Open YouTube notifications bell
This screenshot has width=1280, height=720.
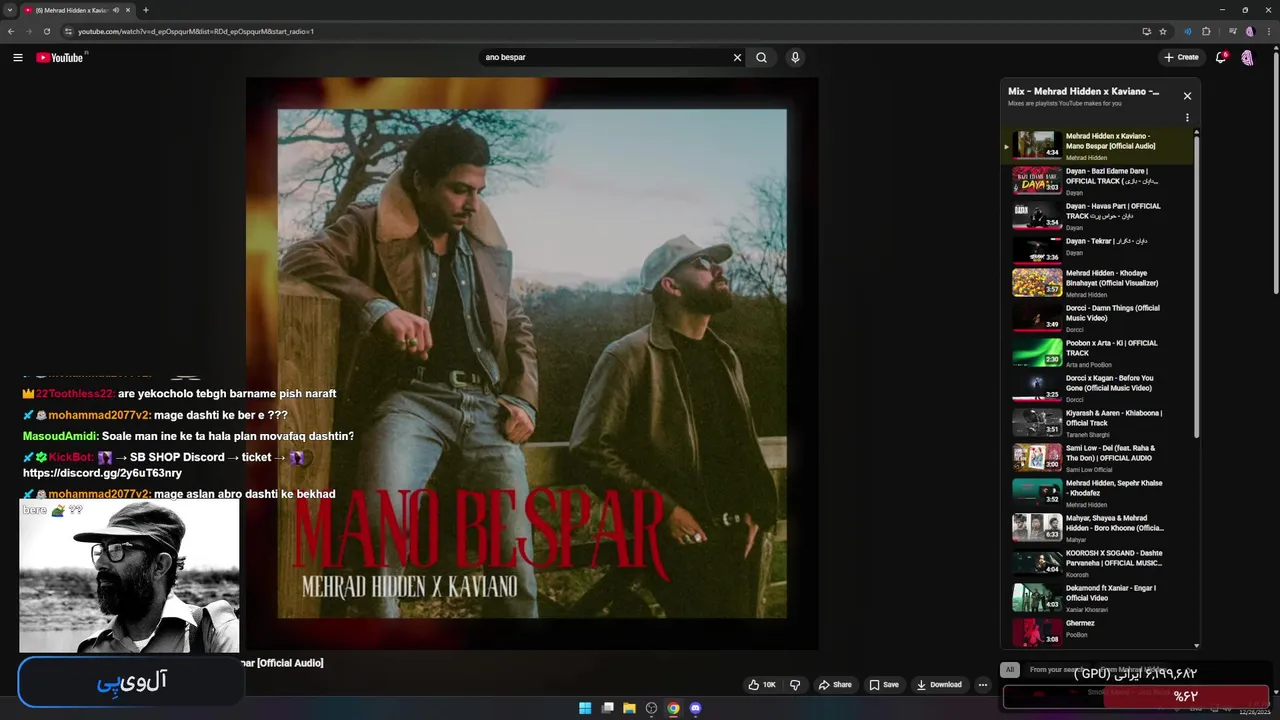1221,57
